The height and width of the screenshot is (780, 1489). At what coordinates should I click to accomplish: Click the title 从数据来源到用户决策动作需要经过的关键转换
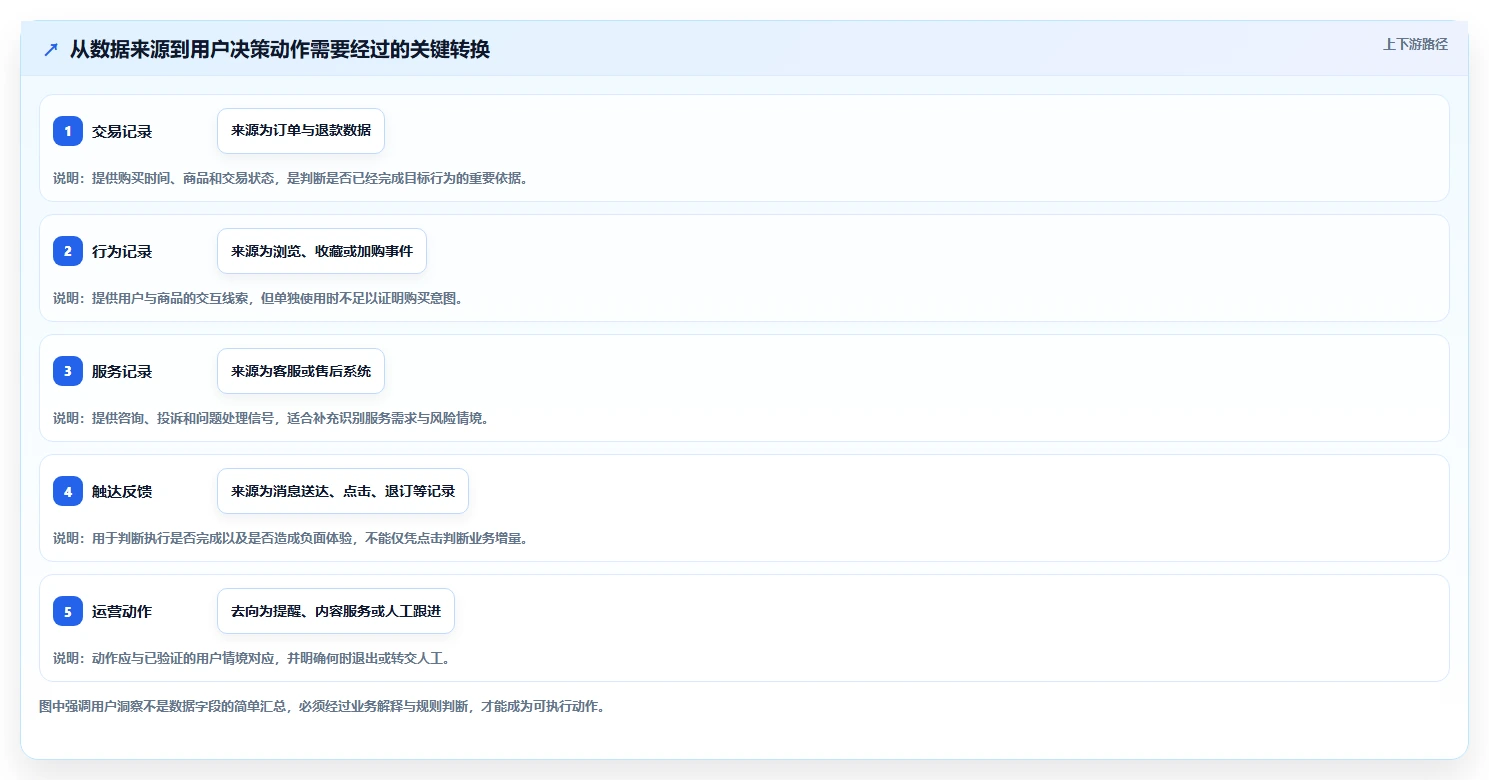tap(280, 49)
